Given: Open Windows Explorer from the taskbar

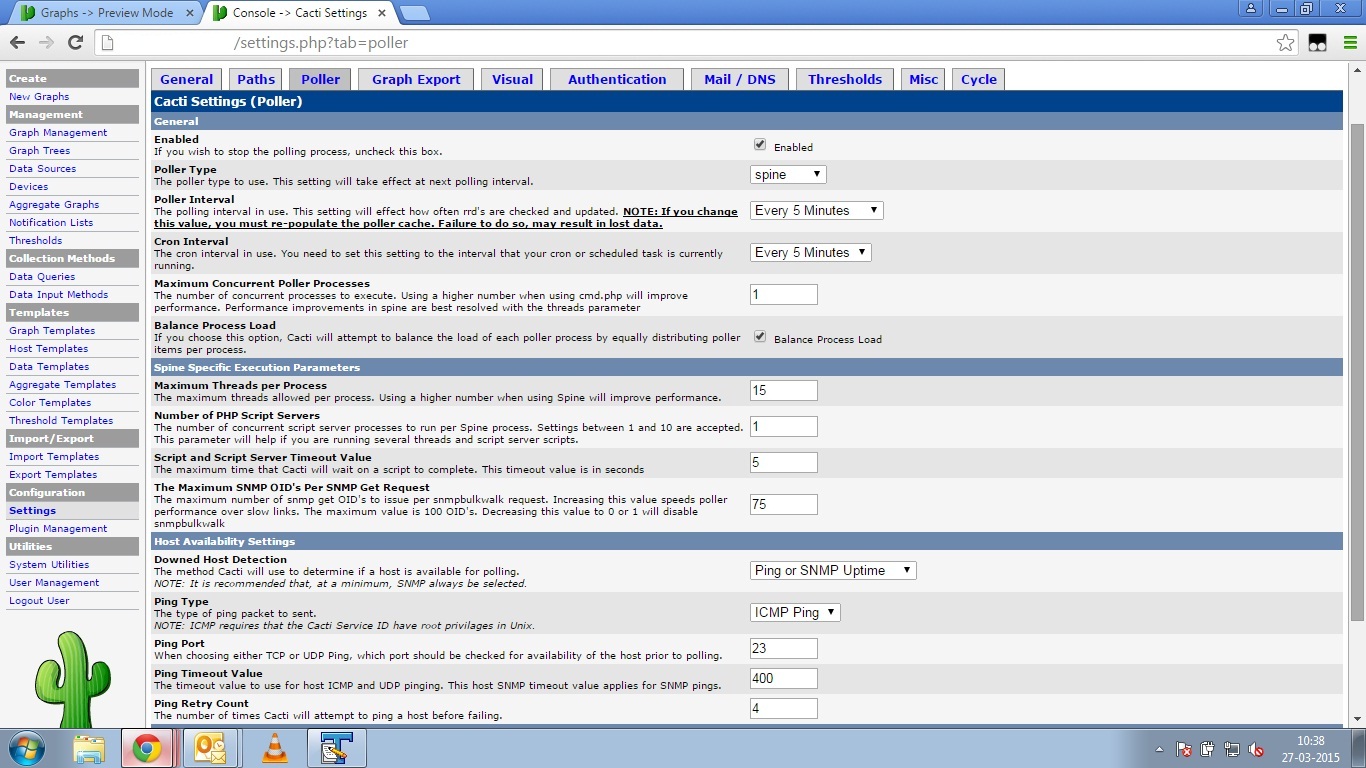Looking at the screenshot, I should pos(89,748).
